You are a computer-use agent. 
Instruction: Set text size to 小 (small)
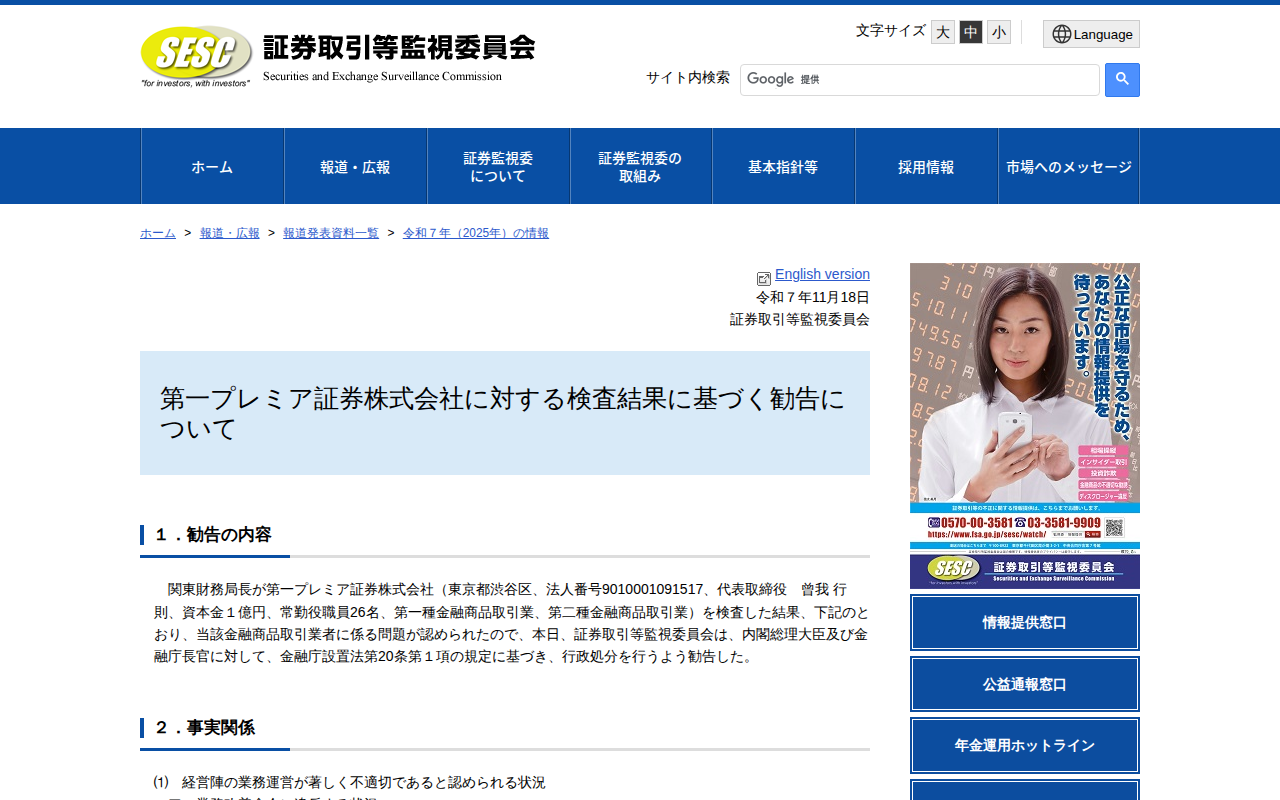[999, 32]
